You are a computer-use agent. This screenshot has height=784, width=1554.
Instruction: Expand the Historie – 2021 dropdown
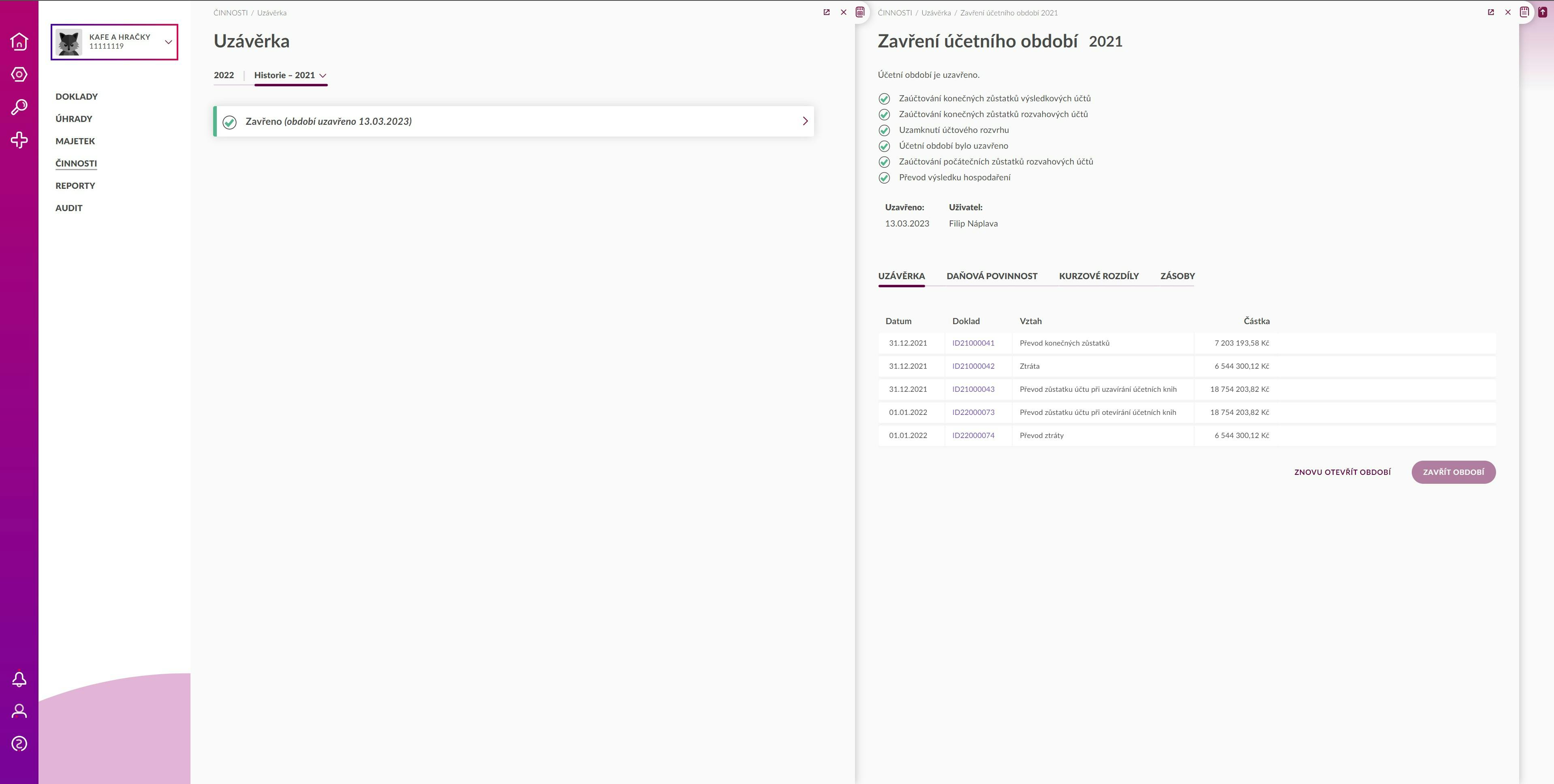tap(290, 75)
